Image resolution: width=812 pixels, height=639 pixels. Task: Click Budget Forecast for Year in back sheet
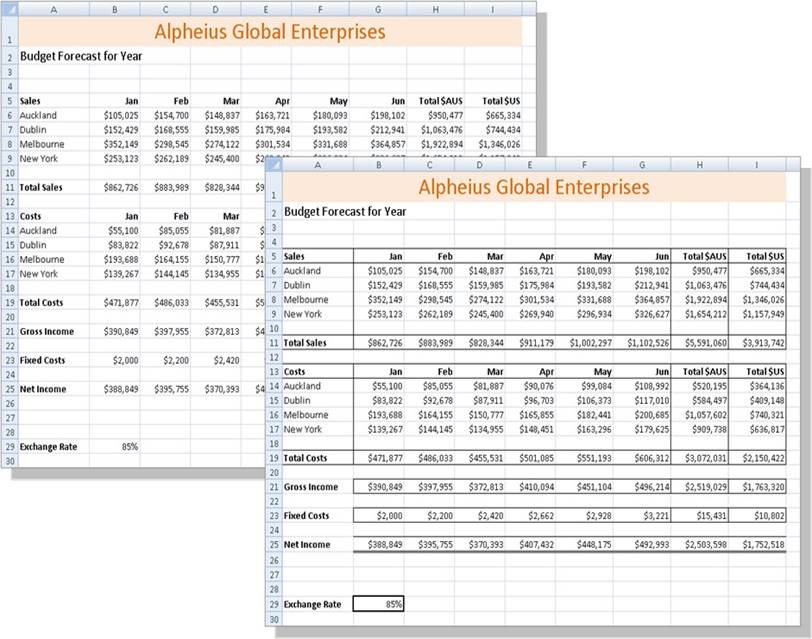coord(81,56)
